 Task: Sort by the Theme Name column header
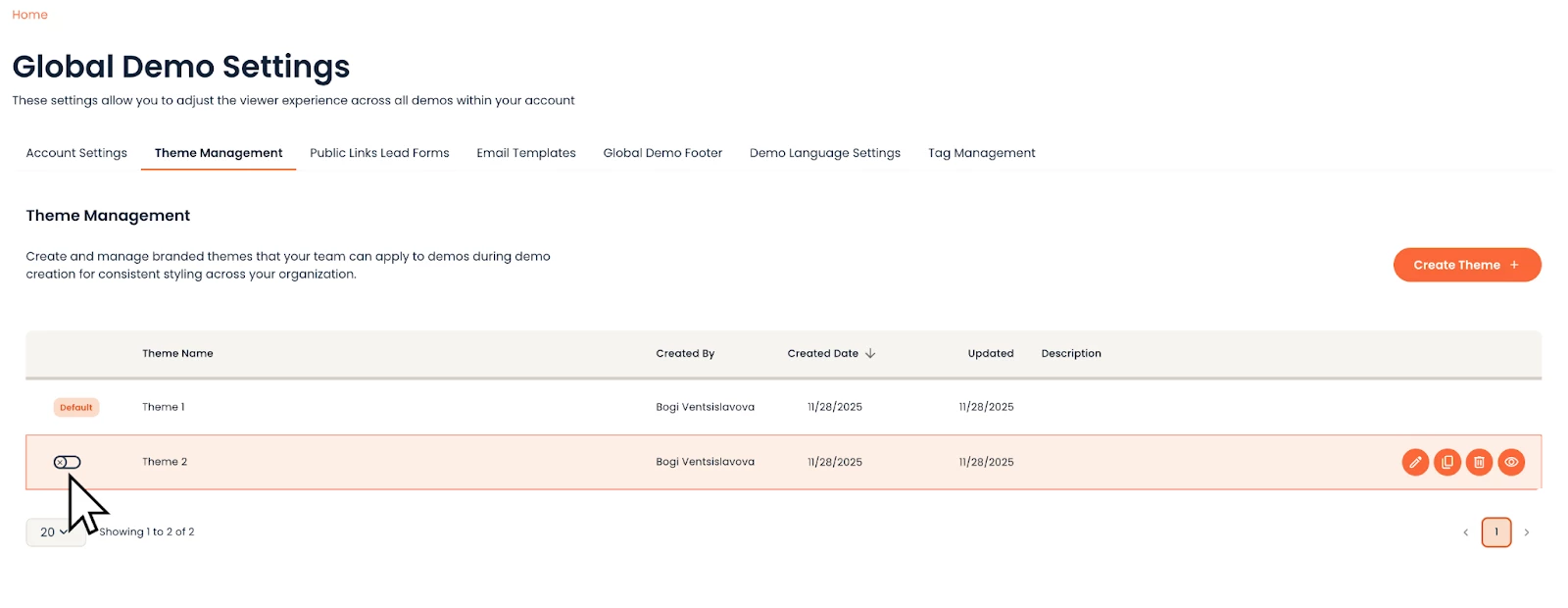click(177, 354)
